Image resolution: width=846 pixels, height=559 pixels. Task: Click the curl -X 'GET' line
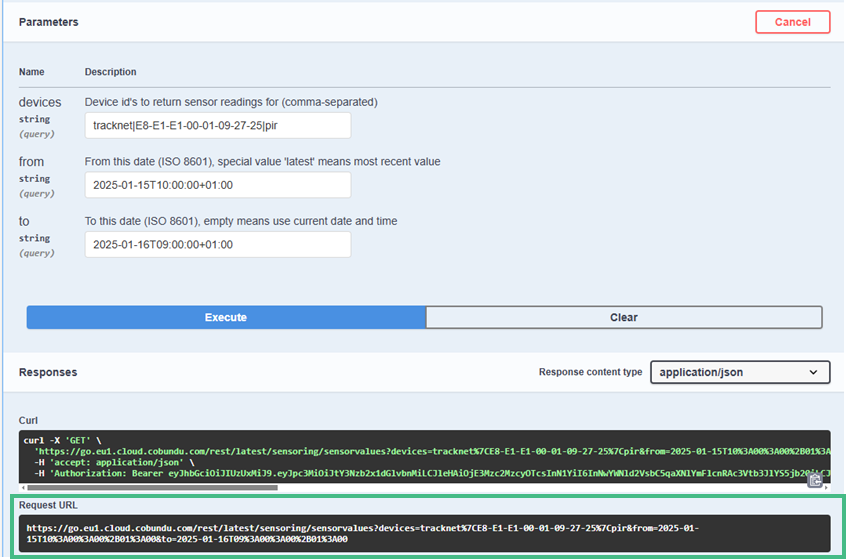63,441
